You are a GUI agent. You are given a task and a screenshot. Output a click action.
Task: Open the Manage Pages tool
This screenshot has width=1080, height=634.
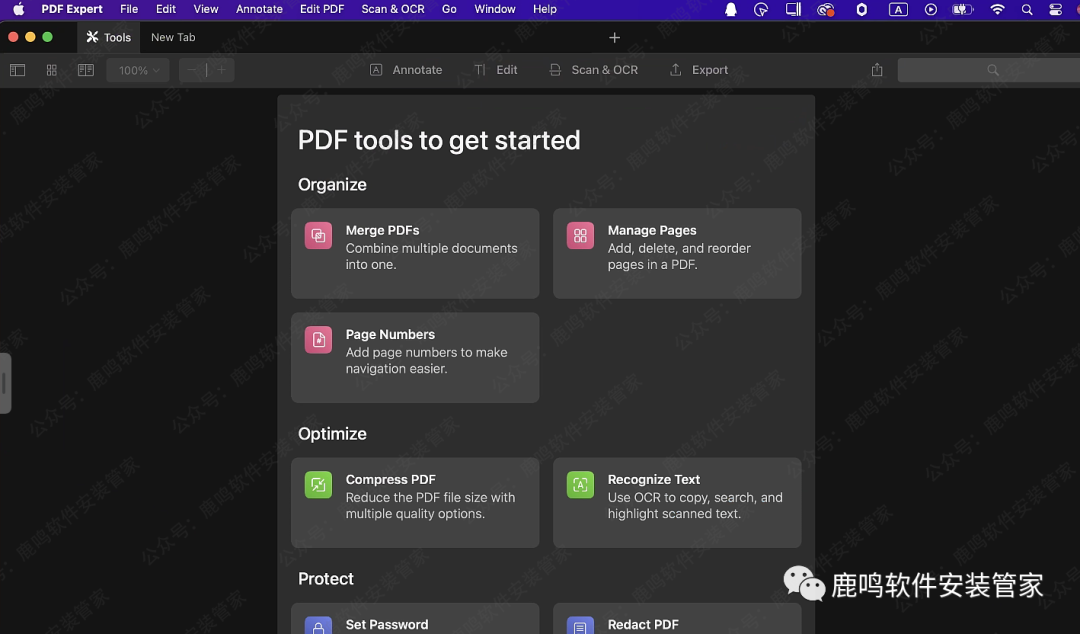(677, 253)
